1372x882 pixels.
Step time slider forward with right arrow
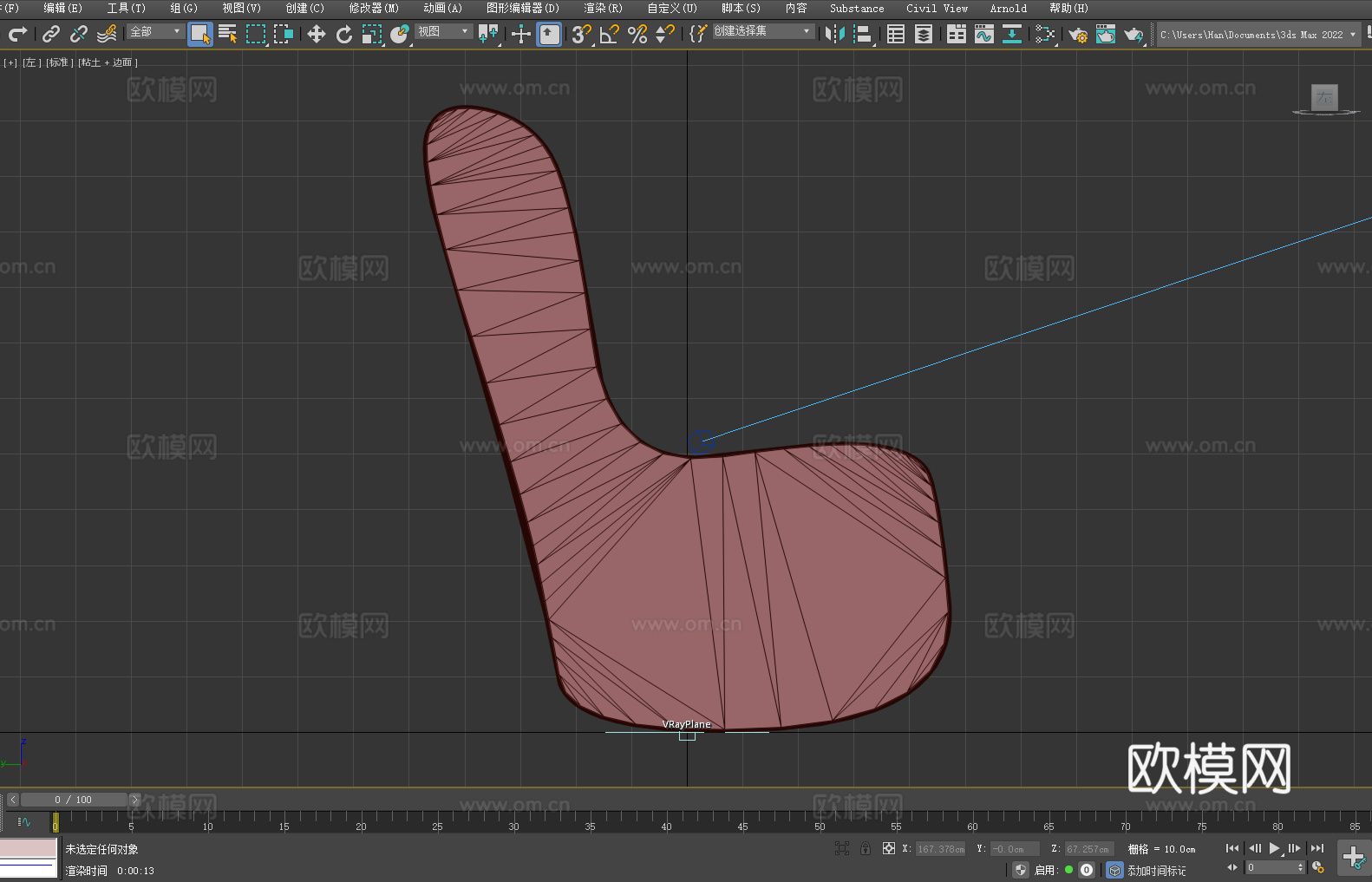134,800
